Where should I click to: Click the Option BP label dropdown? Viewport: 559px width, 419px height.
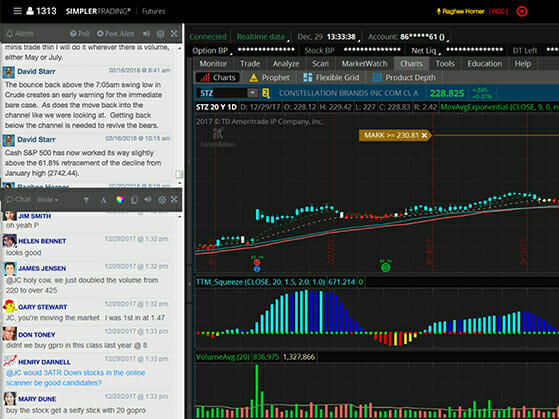point(212,51)
